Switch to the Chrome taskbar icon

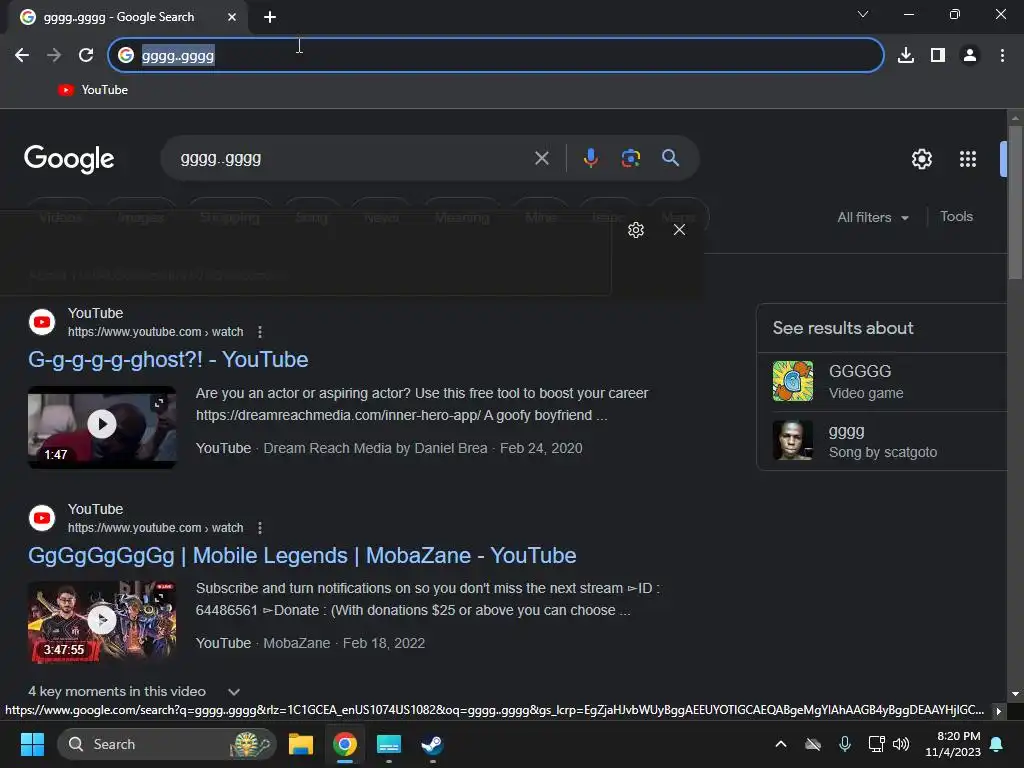[x=345, y=744]
